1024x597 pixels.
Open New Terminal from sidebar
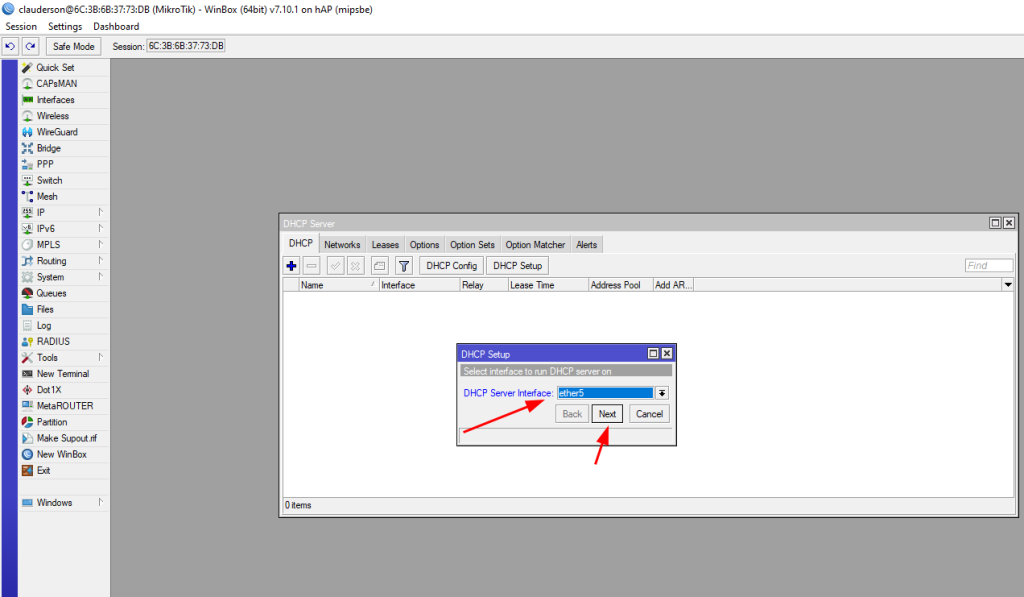[x=62, y=374]
